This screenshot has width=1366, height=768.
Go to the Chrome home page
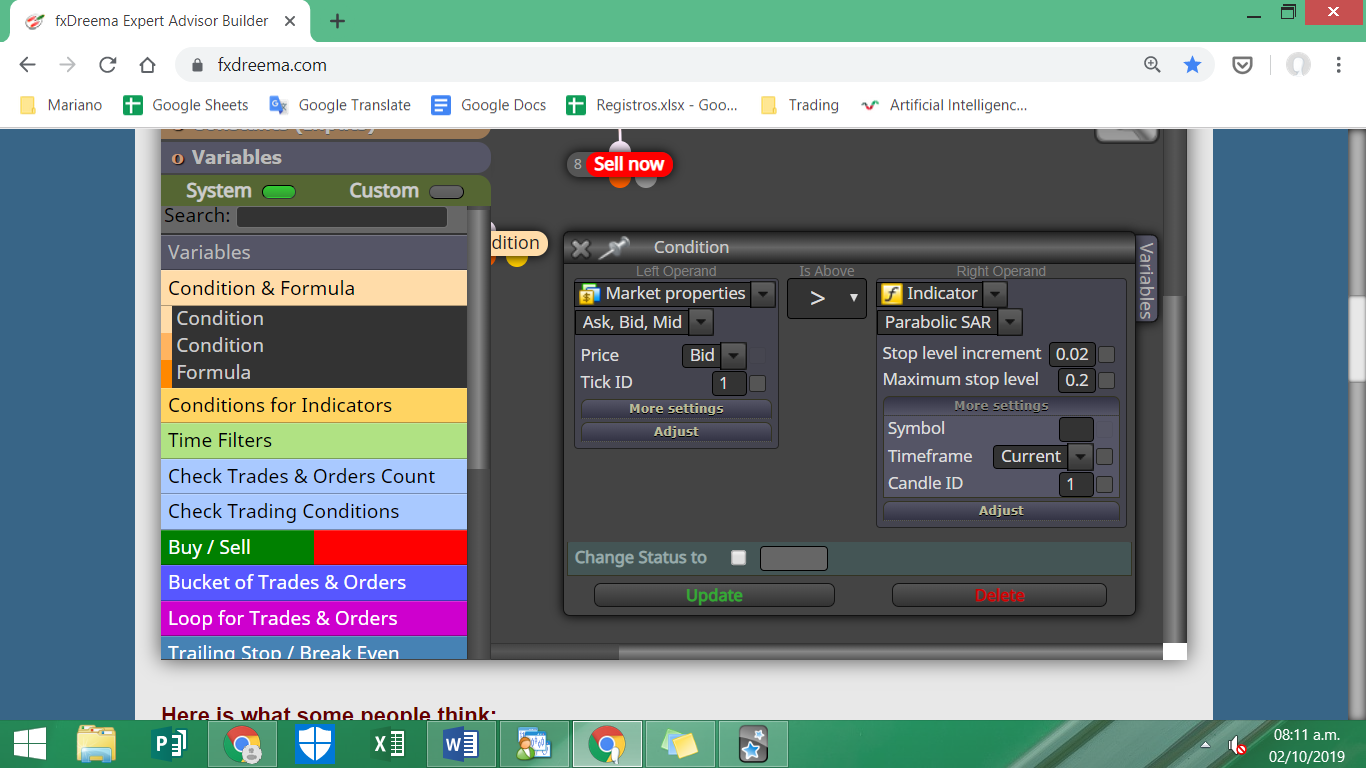pyautogui.click(x=147, y=65)
